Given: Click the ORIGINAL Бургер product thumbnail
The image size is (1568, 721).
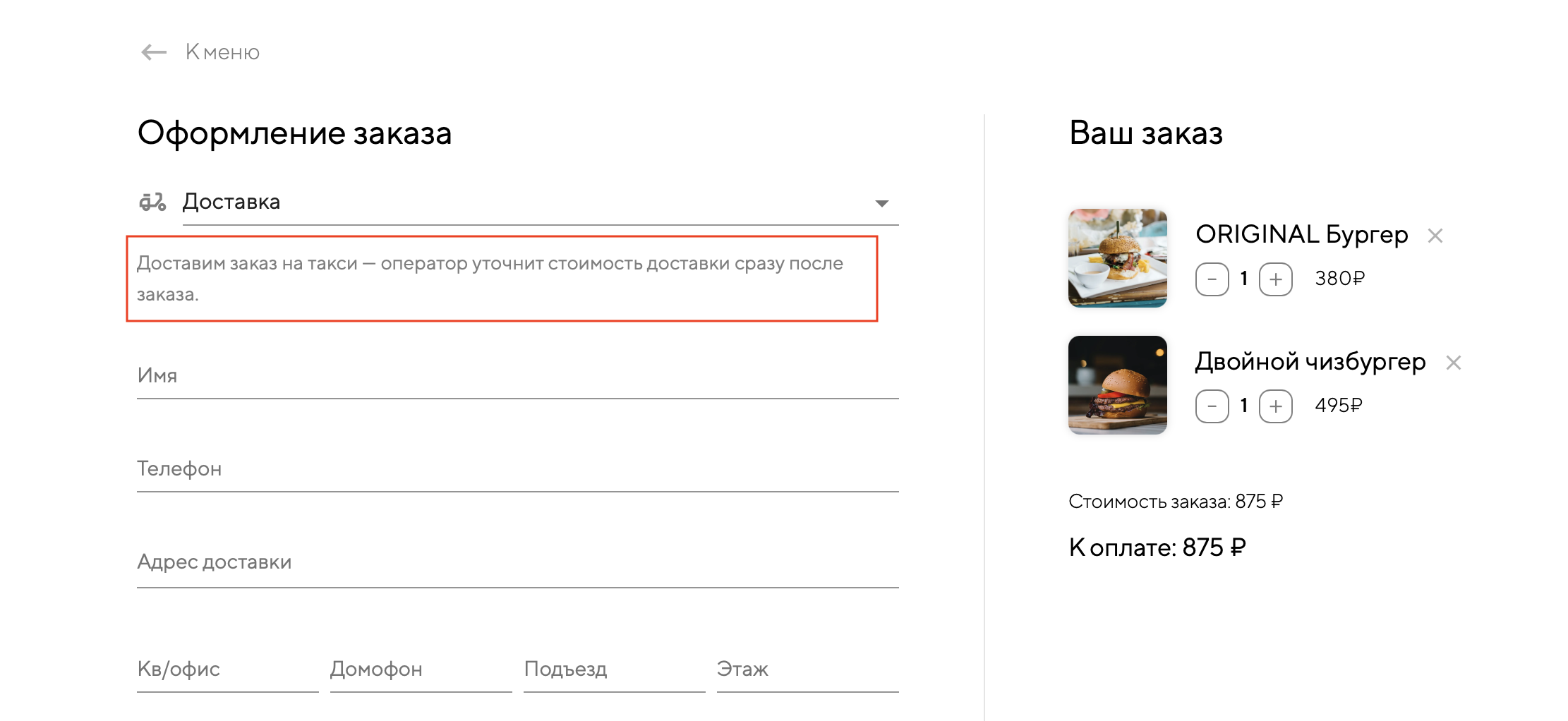Looking at the screenshot, I should [x=1117, y=258].
